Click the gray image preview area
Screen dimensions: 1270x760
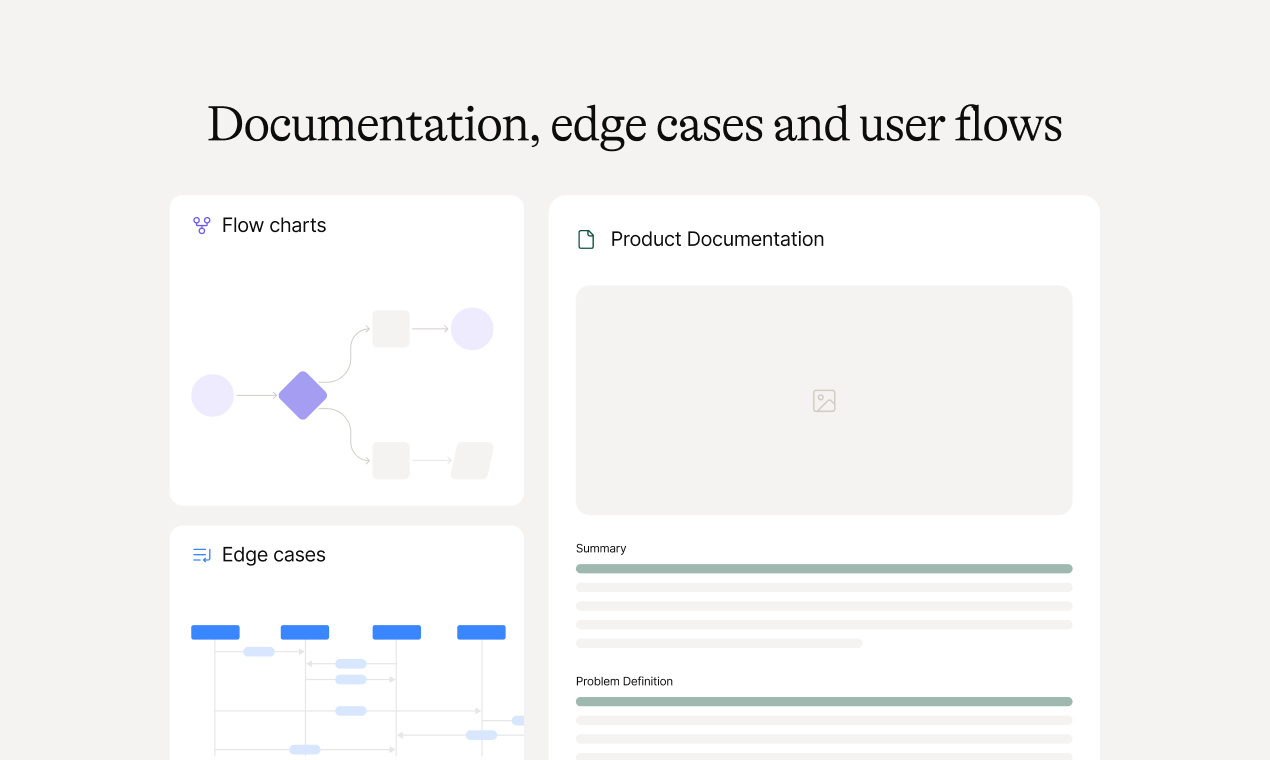pos(823,340)
